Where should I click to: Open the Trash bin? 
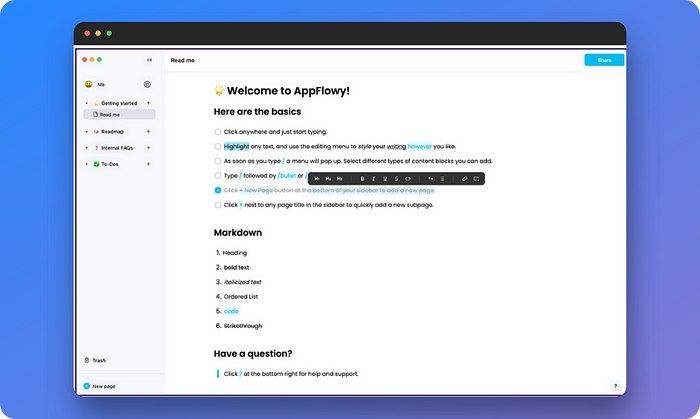[87, 360]
